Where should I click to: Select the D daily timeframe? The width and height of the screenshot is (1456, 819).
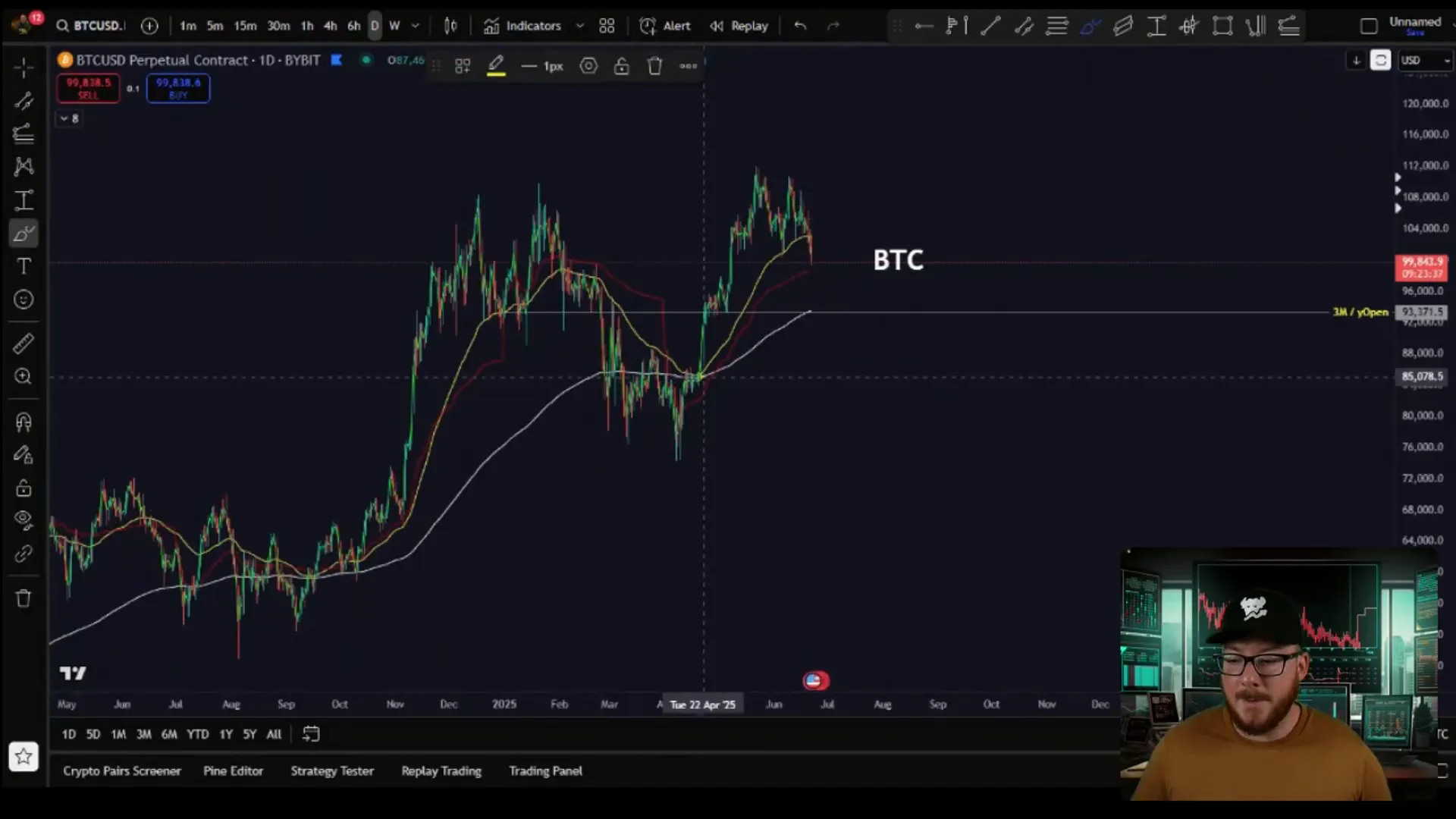pos(375,26)
